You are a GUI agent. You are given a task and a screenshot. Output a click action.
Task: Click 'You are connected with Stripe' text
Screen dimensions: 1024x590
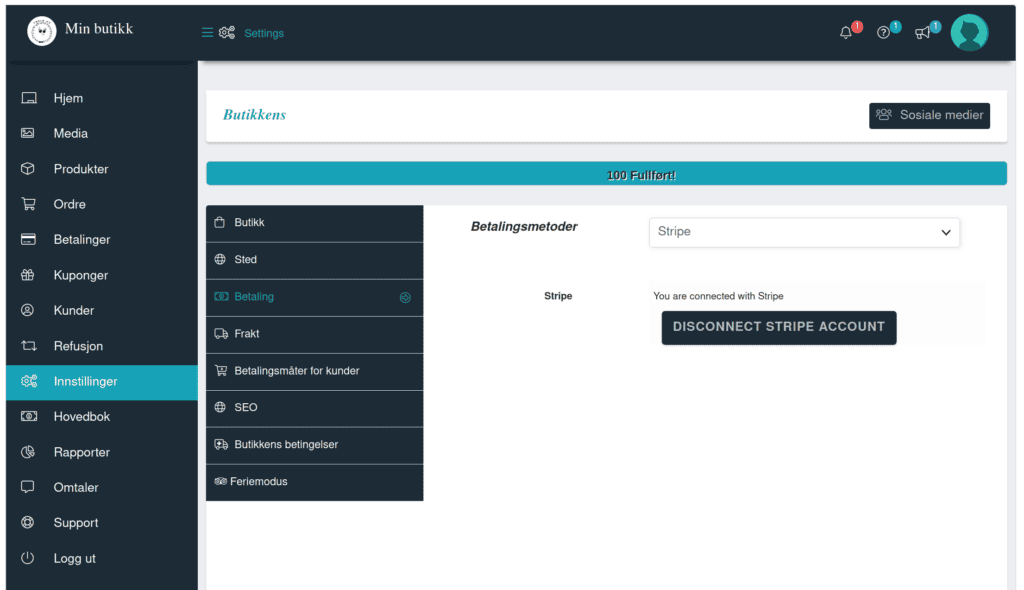pos(718,296)
